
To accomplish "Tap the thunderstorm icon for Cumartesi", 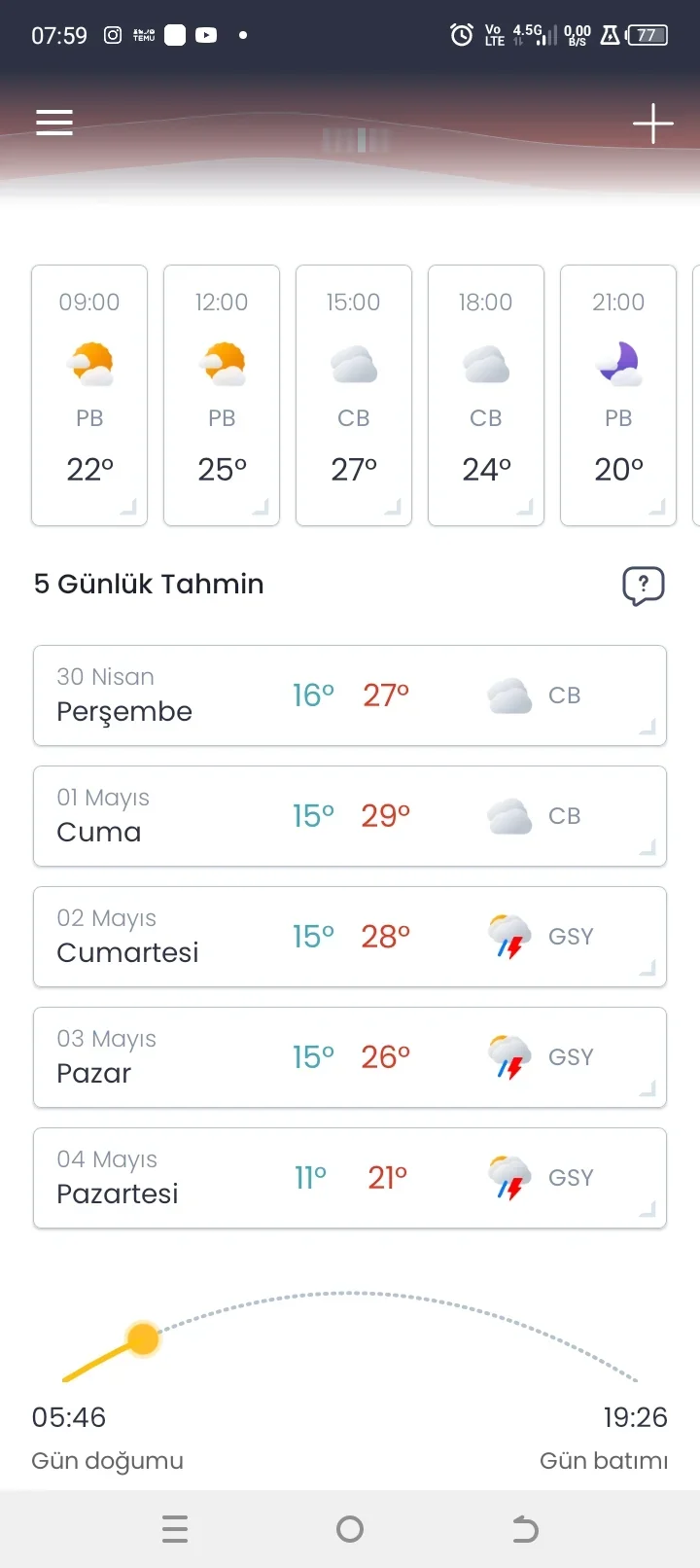I will click(509, 936).
